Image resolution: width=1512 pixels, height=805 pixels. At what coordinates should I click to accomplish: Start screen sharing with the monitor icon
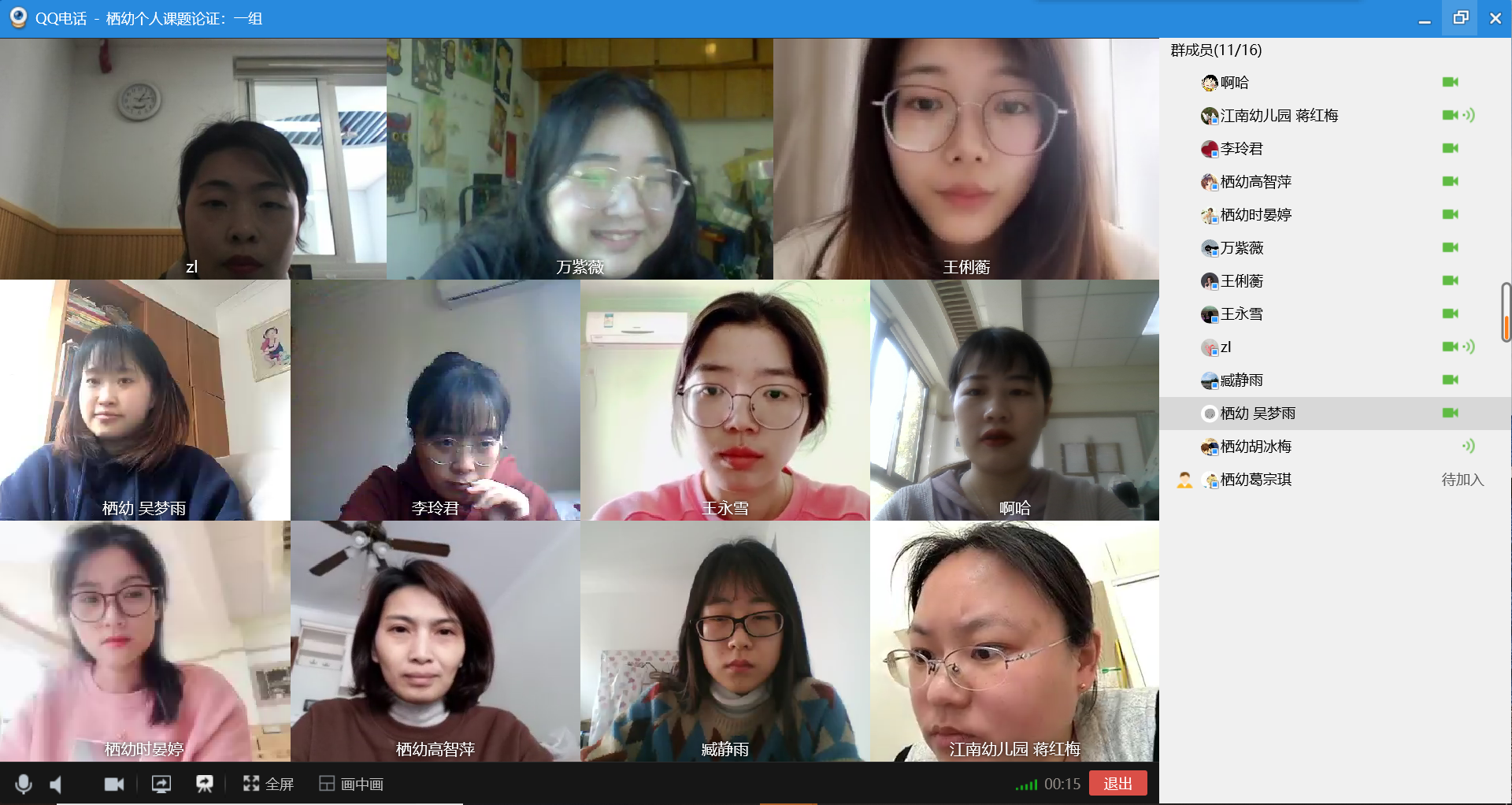(161, 784)
